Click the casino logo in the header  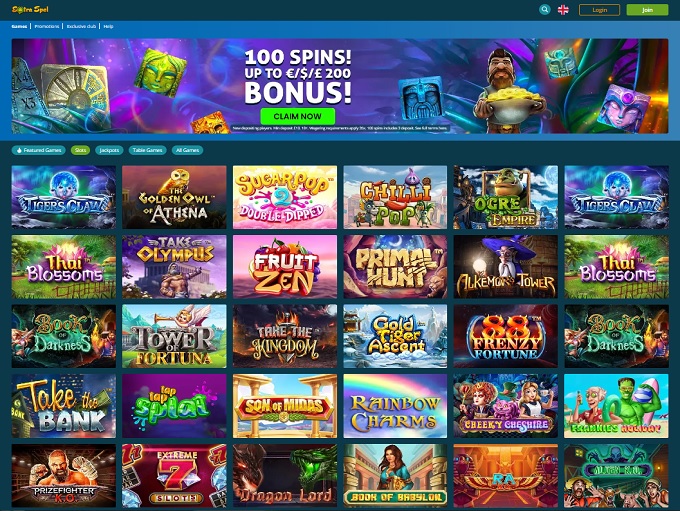[x=30, y=9]
